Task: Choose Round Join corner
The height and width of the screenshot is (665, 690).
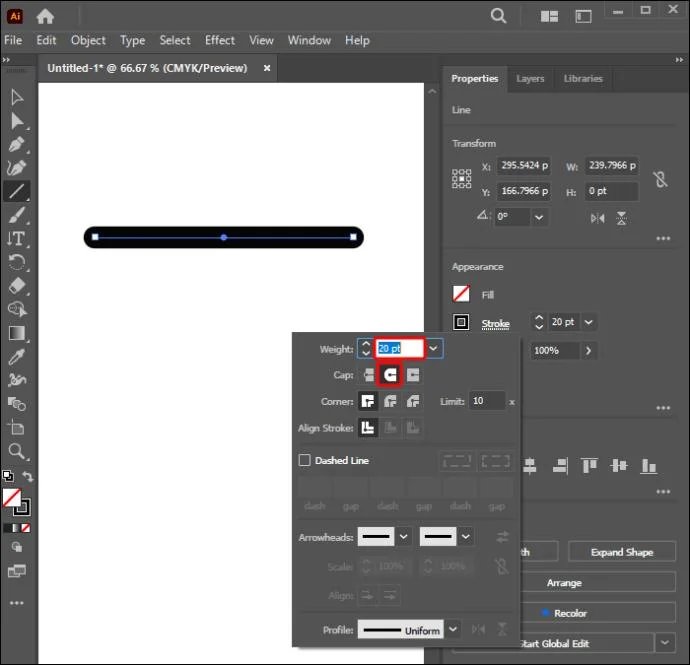Action: coord(390,401)
